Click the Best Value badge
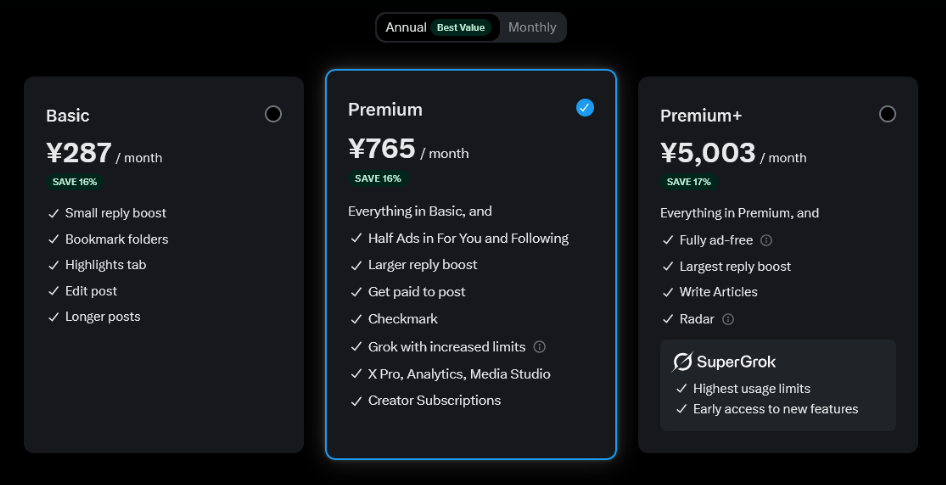This screenshot has height=485, width=946. point(461,28)
